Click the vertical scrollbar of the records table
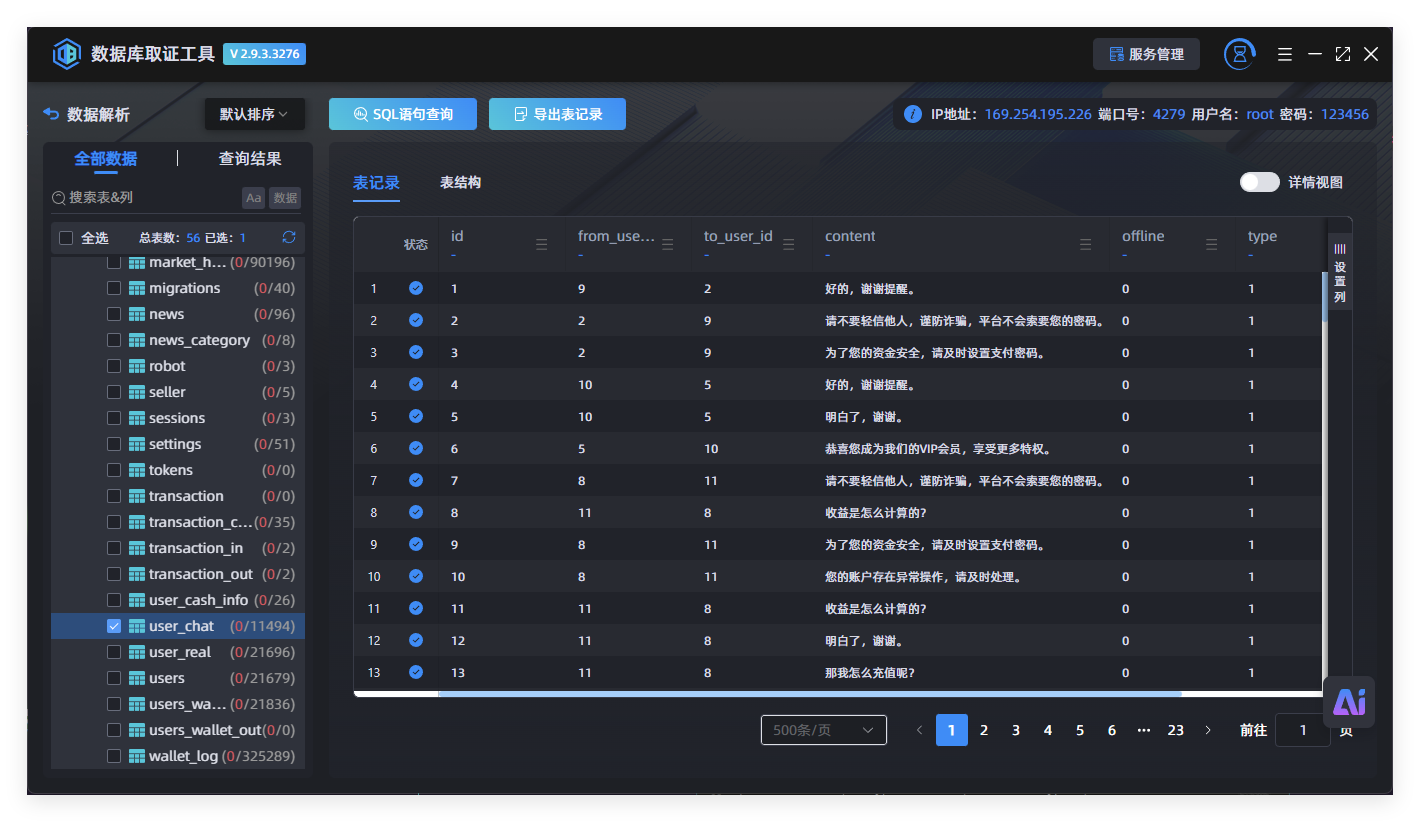The image size is (1420, 822). [1325, 295]
